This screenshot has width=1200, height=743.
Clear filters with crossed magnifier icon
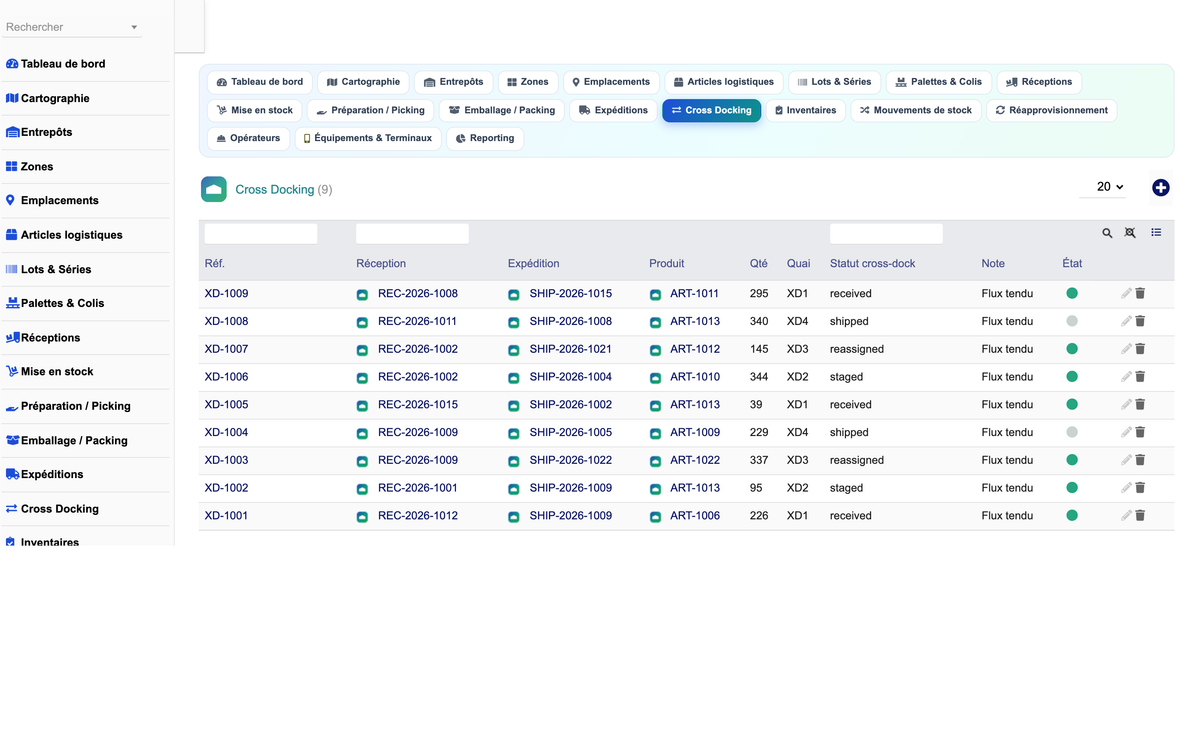click(x=1130, y=233)
